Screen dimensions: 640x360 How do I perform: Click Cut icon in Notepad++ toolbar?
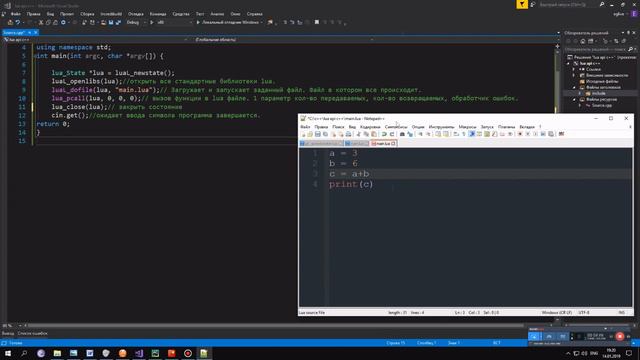pos(358,134)
